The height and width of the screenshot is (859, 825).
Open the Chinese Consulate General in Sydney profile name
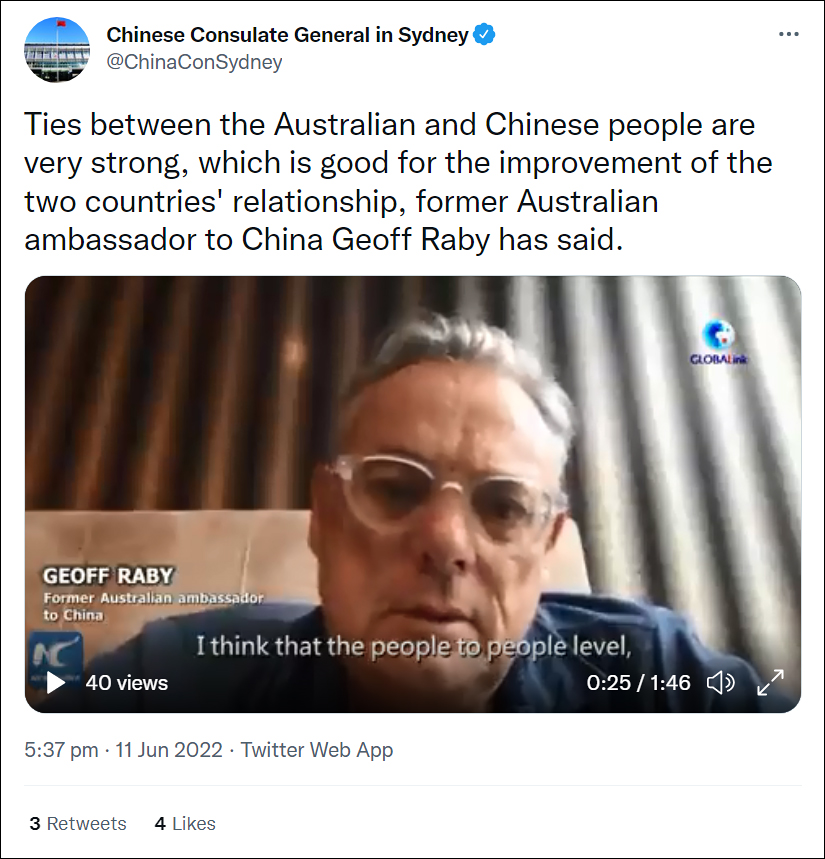pos(287,35)
